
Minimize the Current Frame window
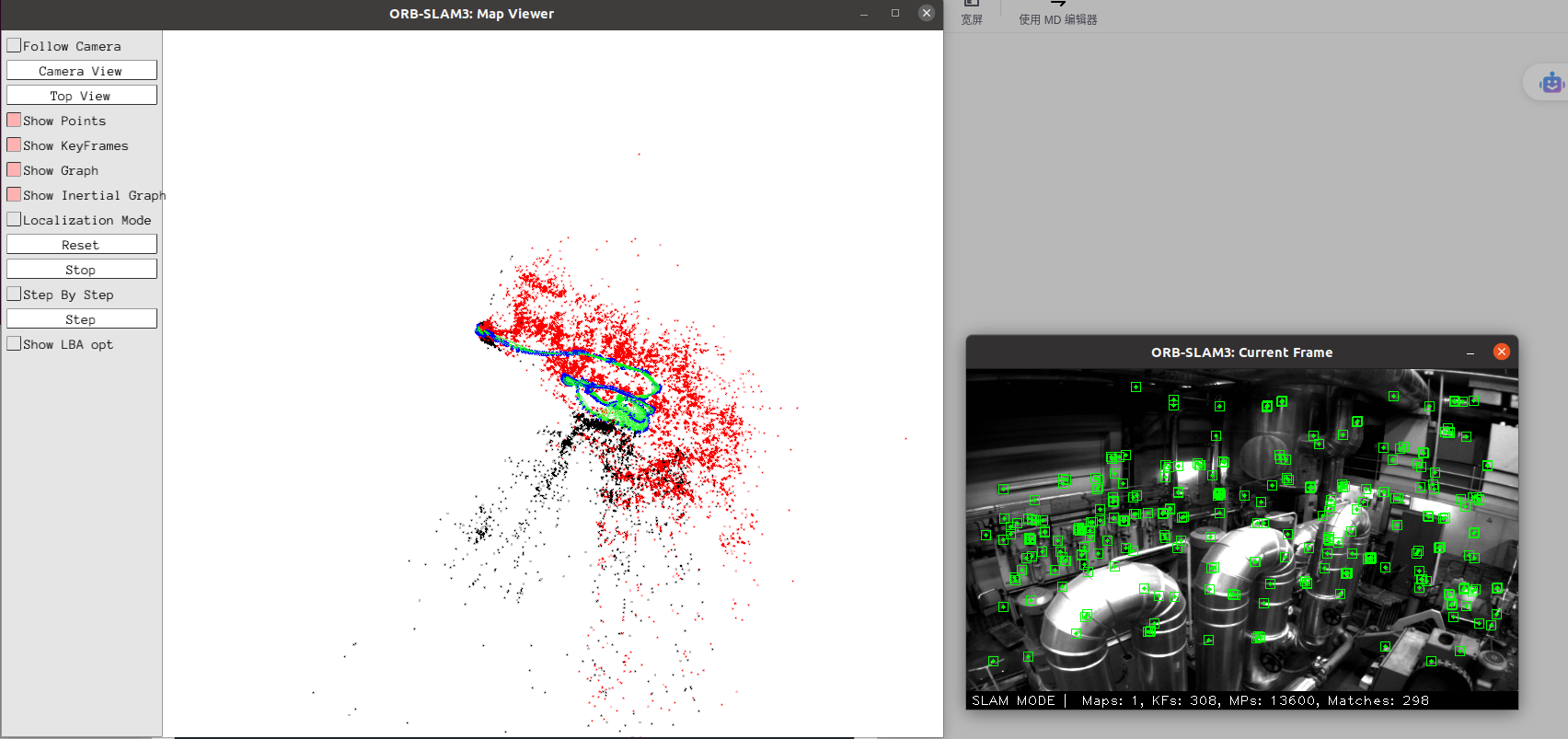pos(1470,352)
